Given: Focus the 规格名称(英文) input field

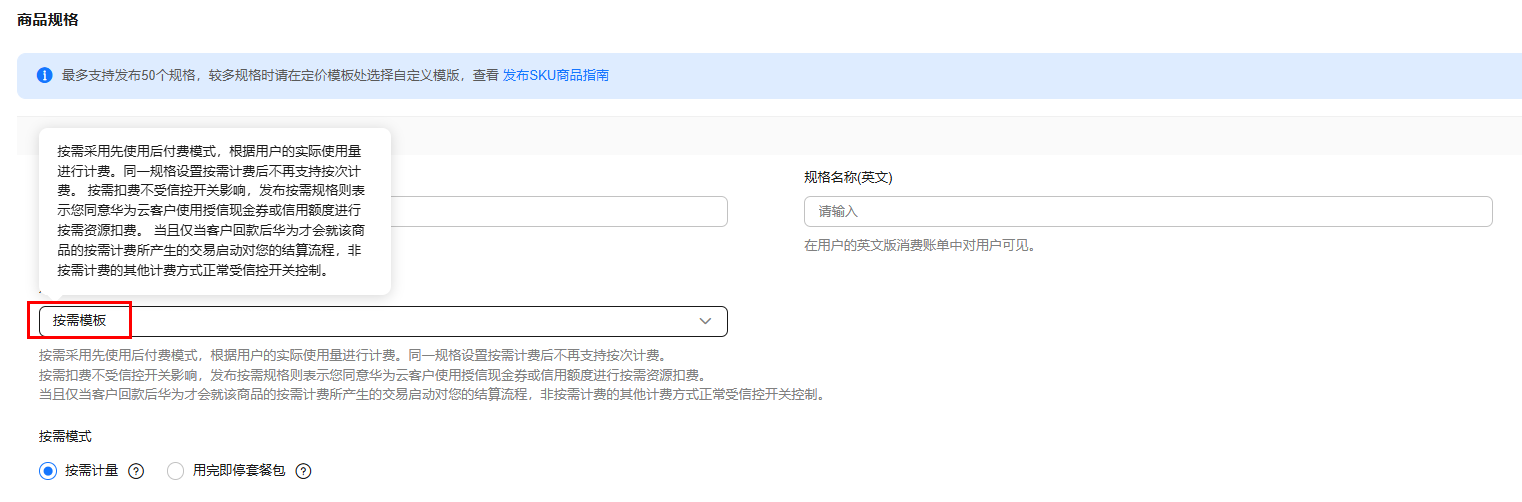Looking at the screenshot, I should [1148, 212].
